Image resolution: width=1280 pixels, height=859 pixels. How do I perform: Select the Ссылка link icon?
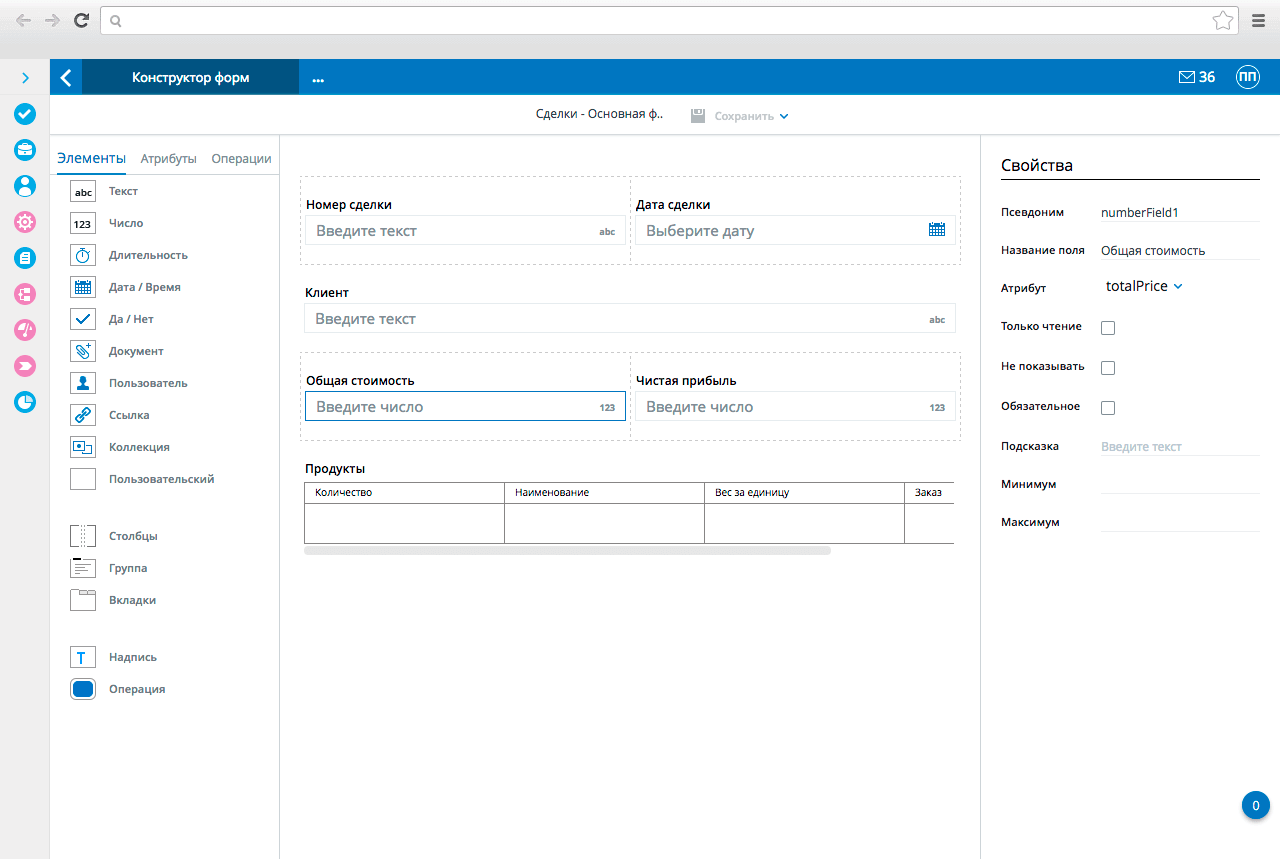pos(83,415)
